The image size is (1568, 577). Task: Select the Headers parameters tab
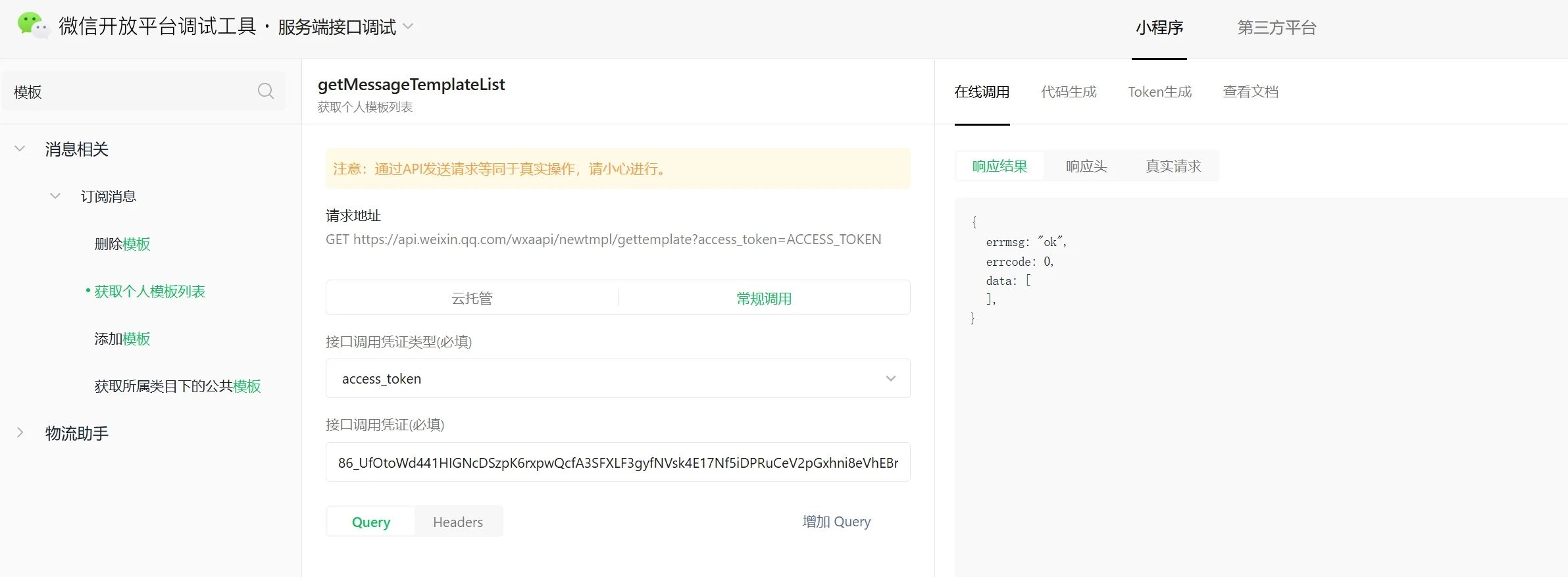(458, 522)
